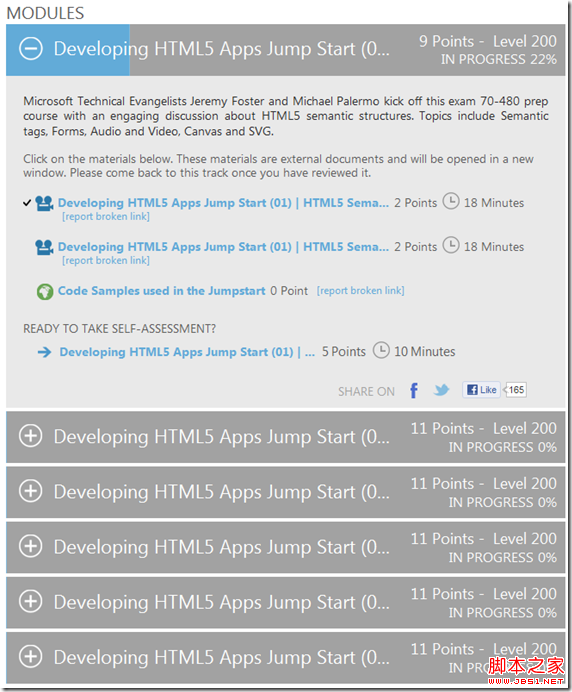
Task: Click the clock icon of the completed lesson's 18 Minutes
Action: tap(451, 202)
